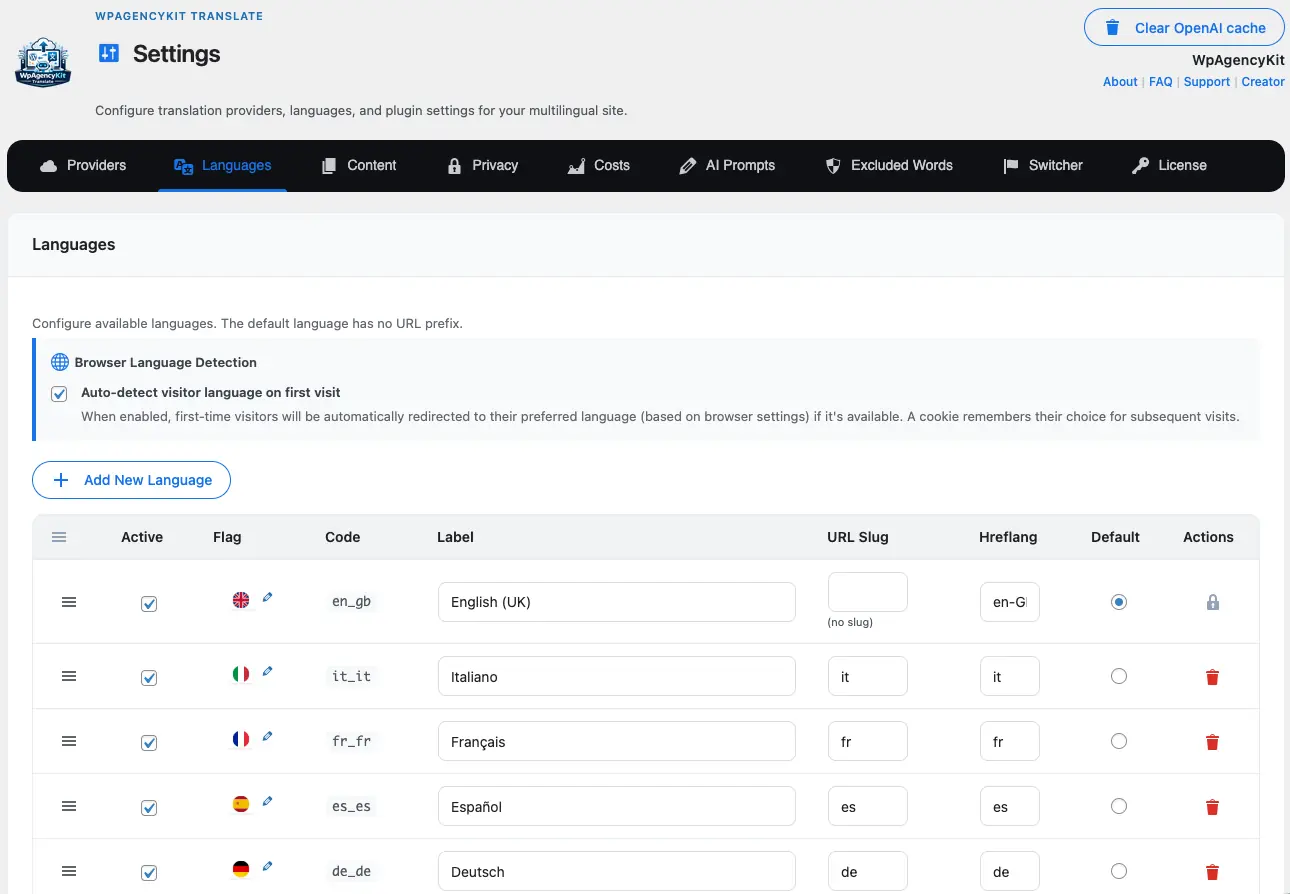Delete the Deutsch language with the trash icon
Image resolution: width=1290 pixels, height=894 pixels.
click(x=1213, y=872)
